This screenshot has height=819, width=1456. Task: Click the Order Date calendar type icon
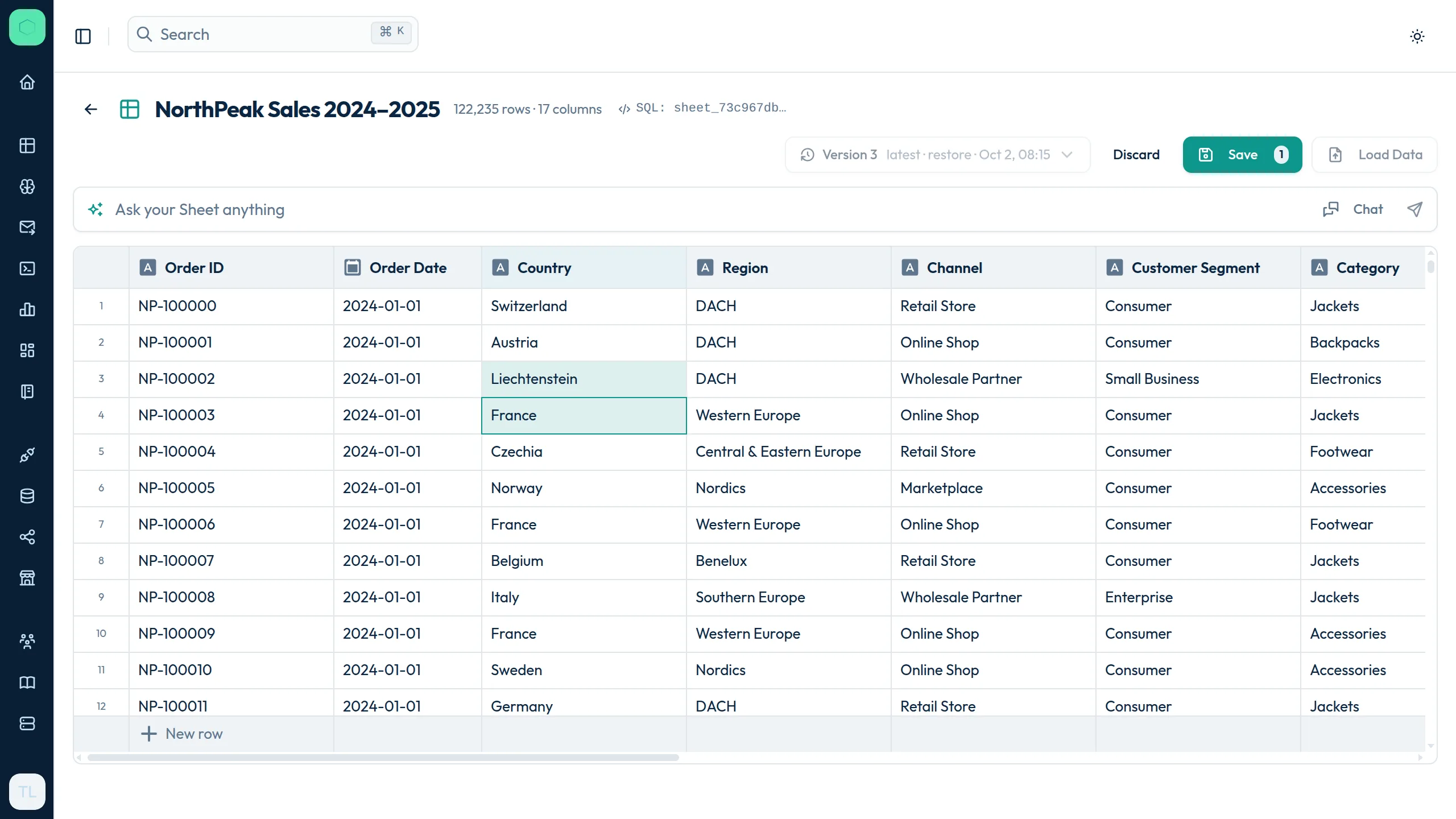click(353, 267)
